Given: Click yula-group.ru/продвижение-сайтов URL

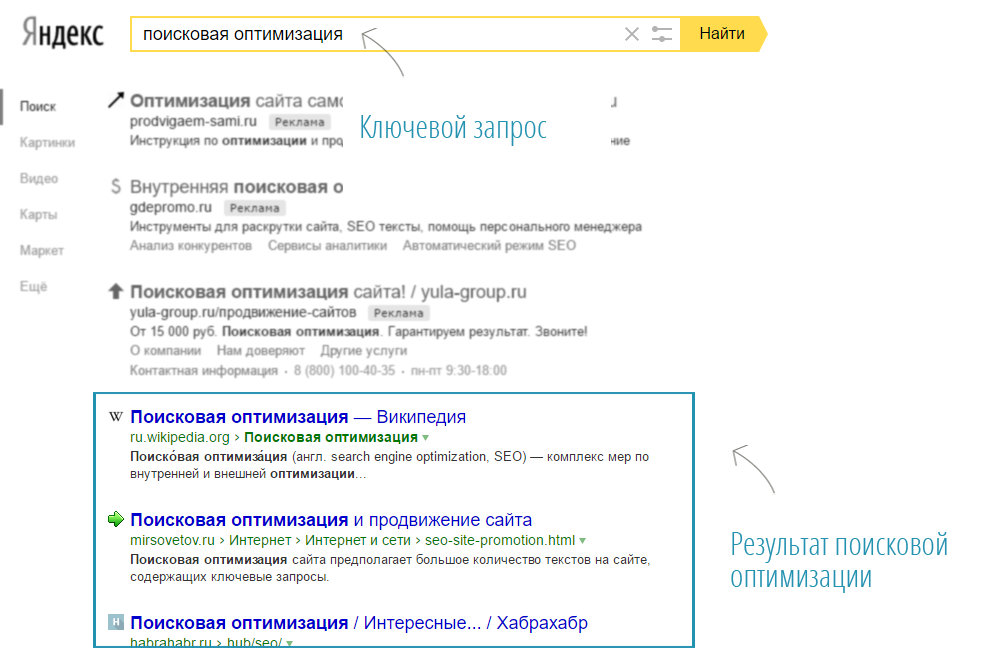Looking at the screenshot, I should click(x=243, y=313).
